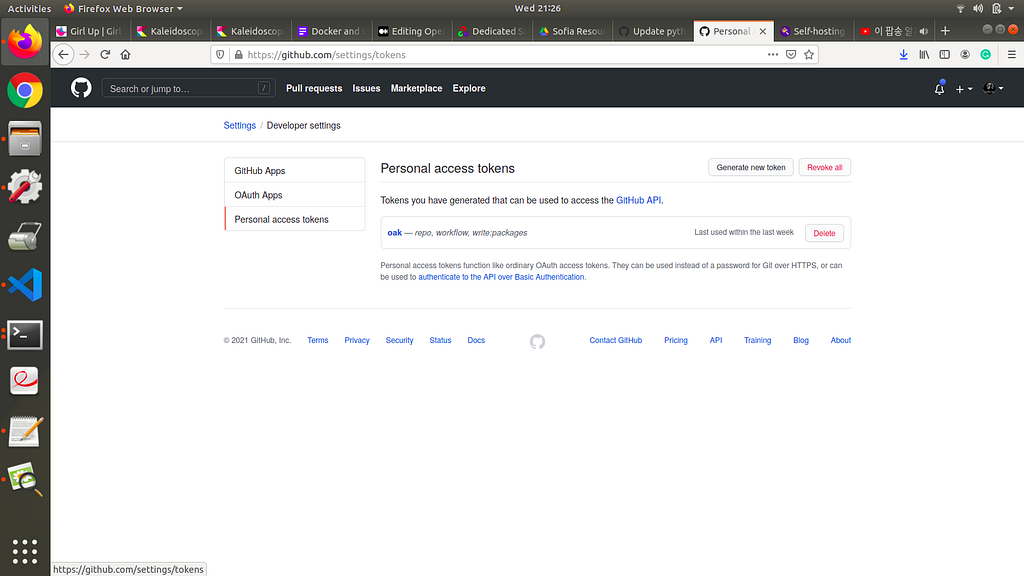The width and height of the screenshot is (1024, 576).
Task: Toggle Firefox sidebar view
Action: [x=944, y=55]
